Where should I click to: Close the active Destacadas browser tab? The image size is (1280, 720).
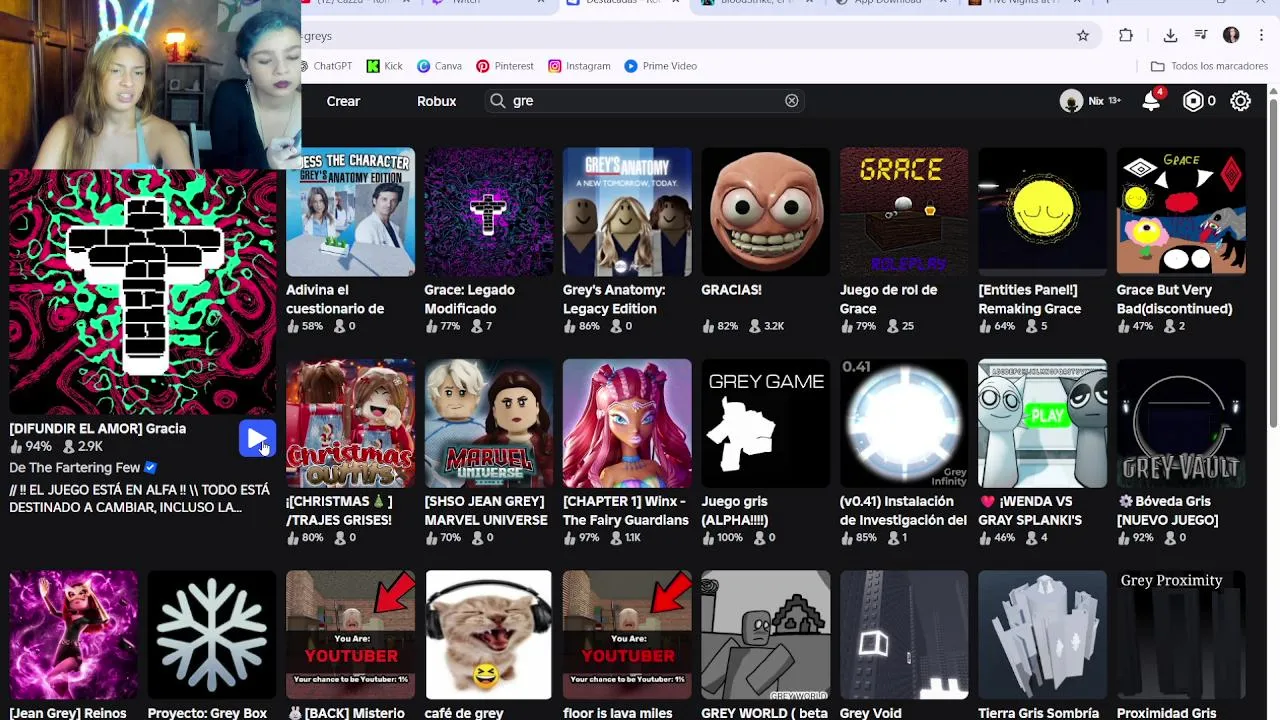(x=675, y=3)
